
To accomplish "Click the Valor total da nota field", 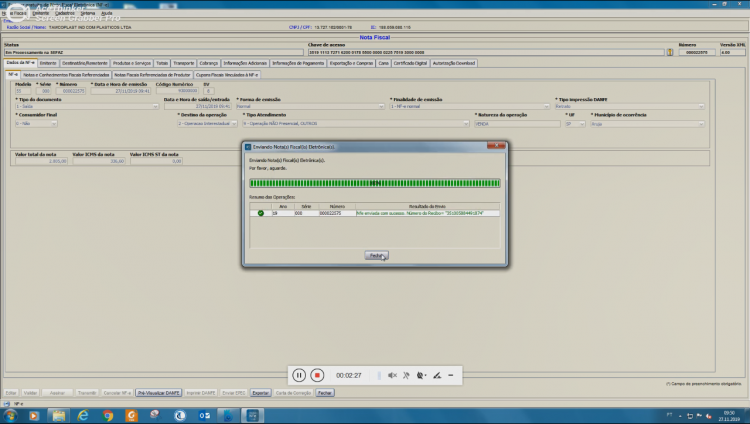I will (x=41, y=161).
